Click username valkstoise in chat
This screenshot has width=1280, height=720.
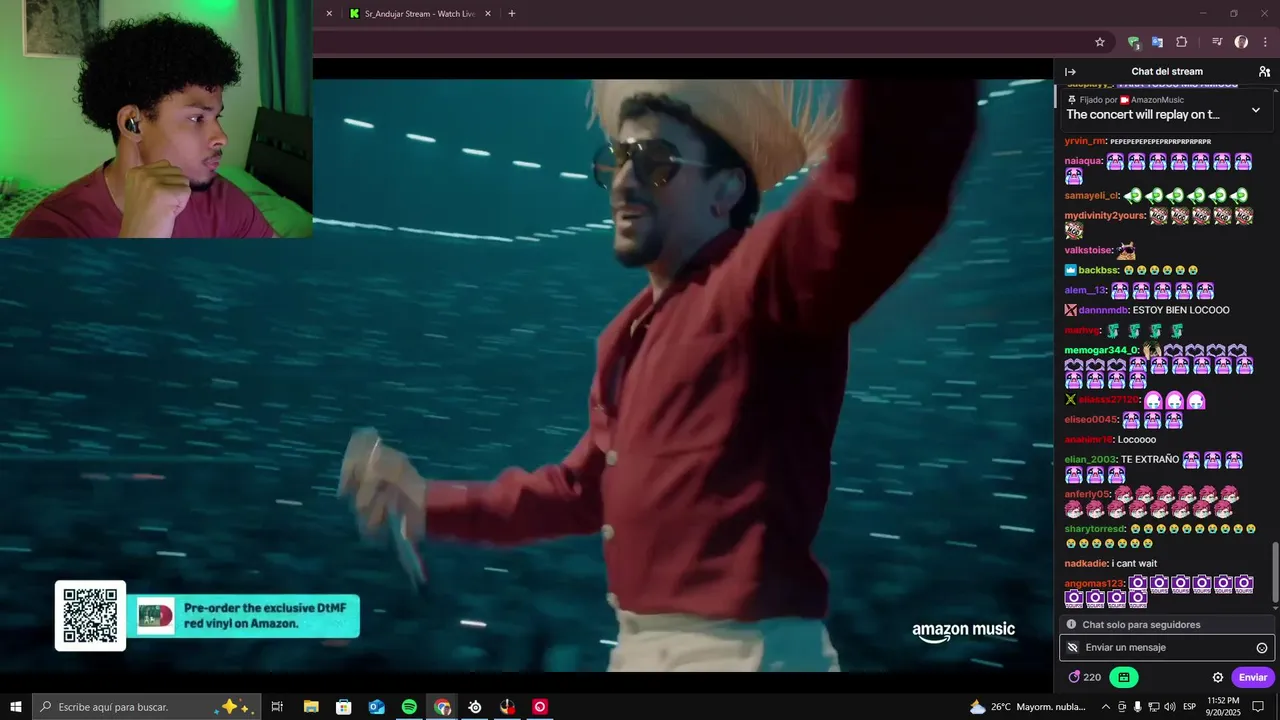click(x=1088, y=250)
